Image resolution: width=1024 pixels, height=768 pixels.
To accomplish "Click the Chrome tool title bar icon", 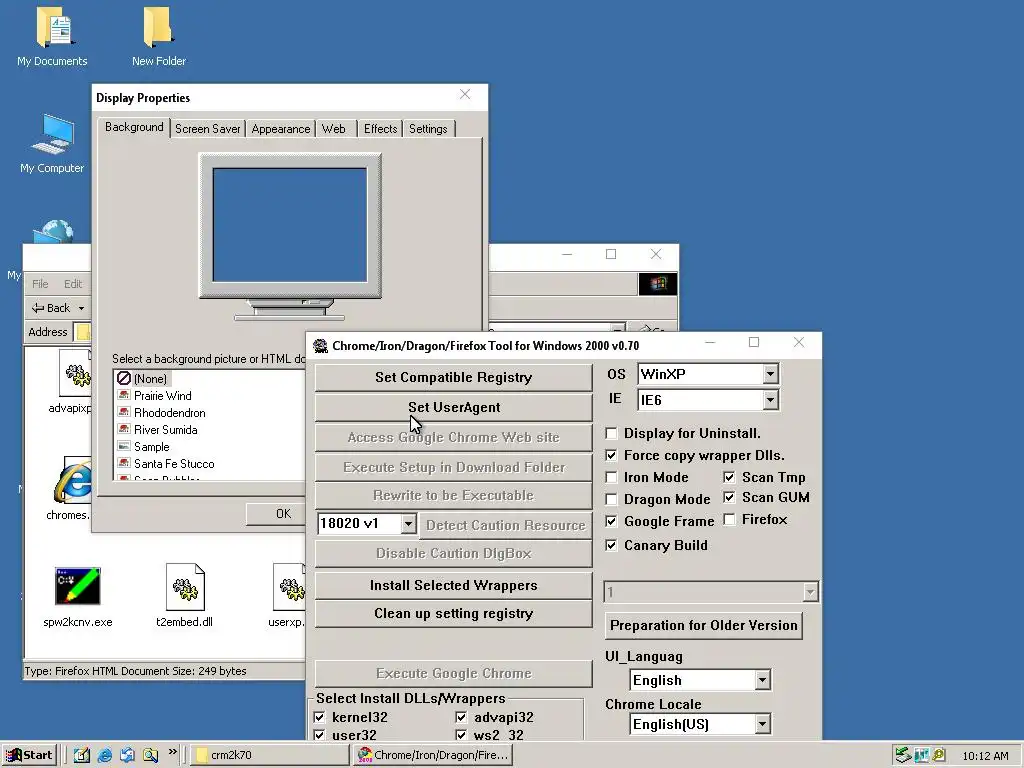I will [x=321, y=345].
